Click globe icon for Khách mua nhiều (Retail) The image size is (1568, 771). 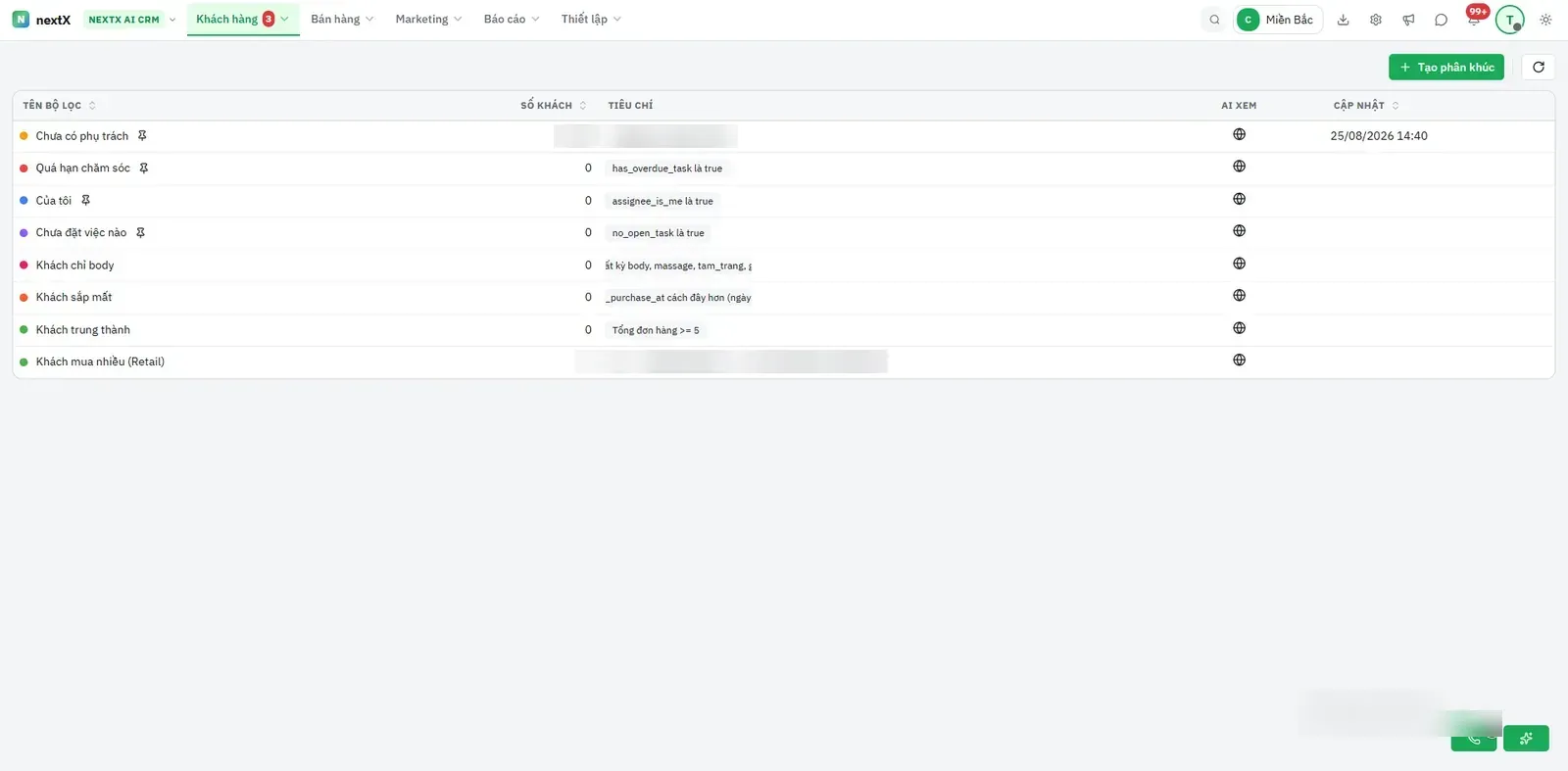point(1239,361)
